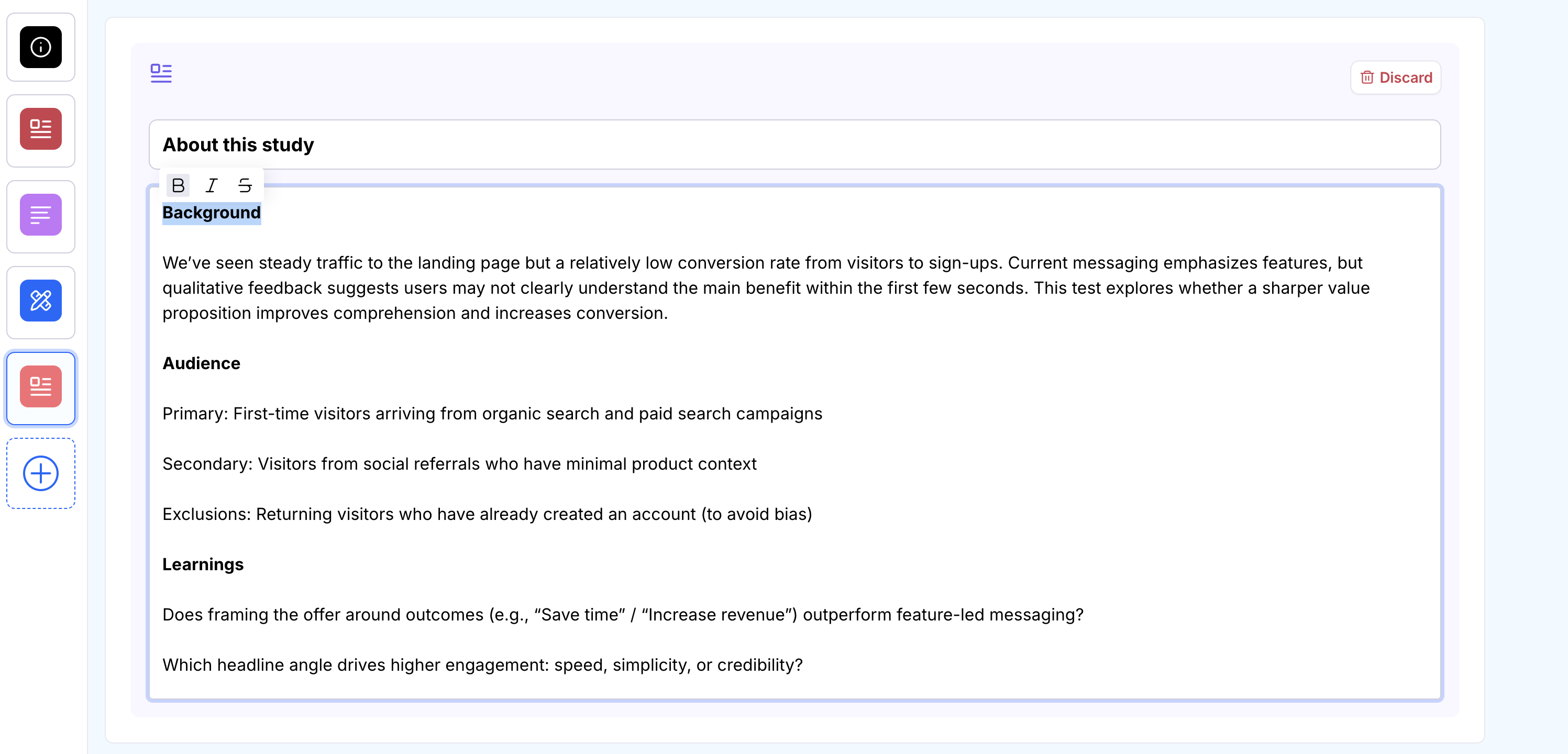Toggle strikethrough formatting in floating toolbar
The image size is (1568, 754).
tap(245, 185)
